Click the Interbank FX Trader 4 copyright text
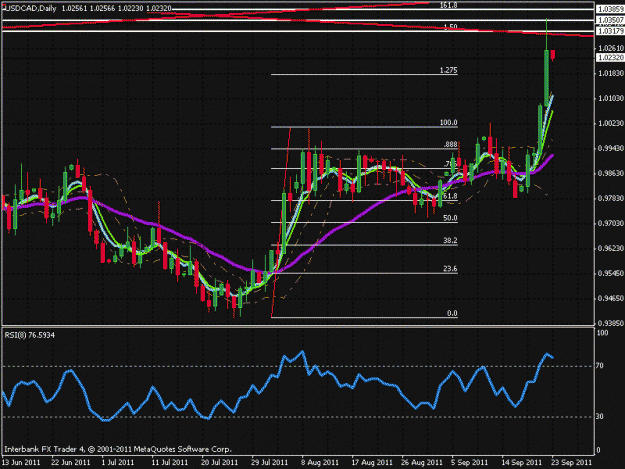The width and height of the screenshot is (625, 469). [118, 449]
